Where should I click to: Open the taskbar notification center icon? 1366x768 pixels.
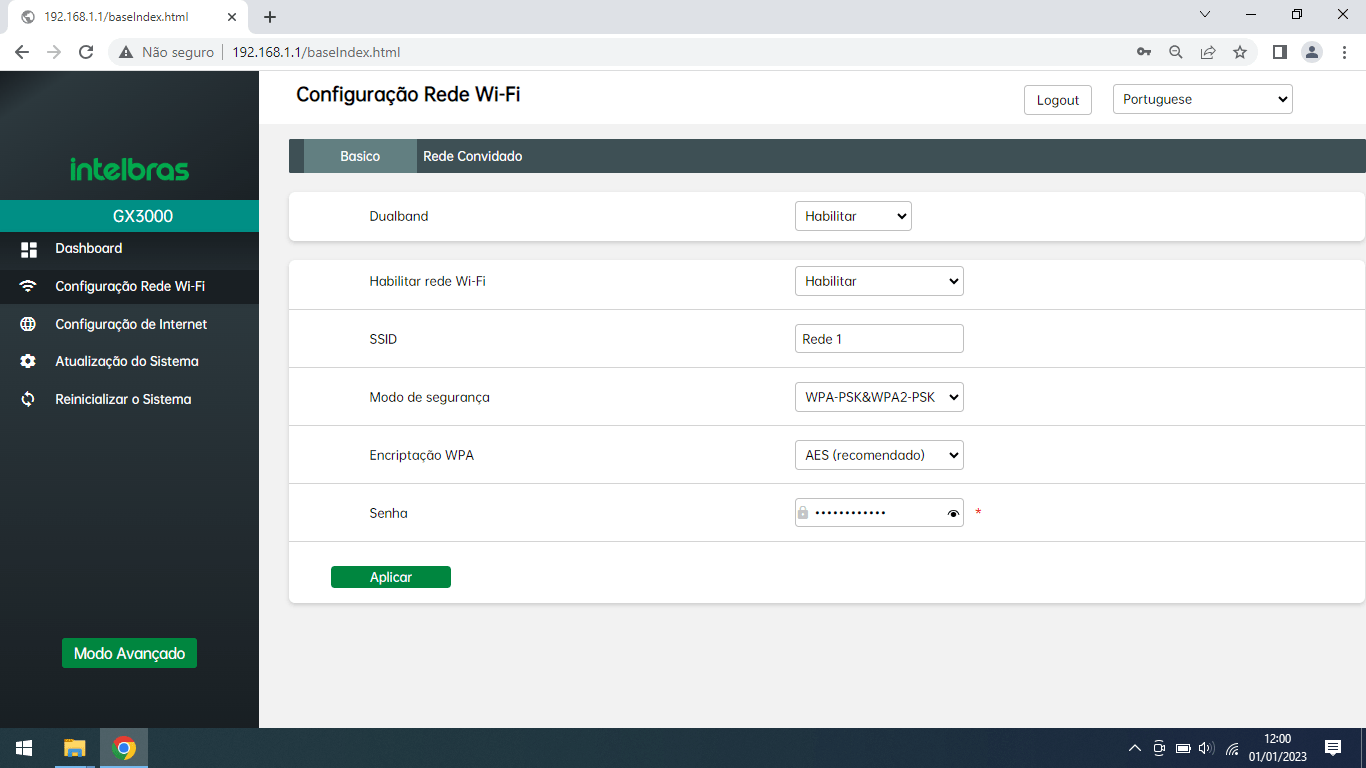pos(1333,748)
